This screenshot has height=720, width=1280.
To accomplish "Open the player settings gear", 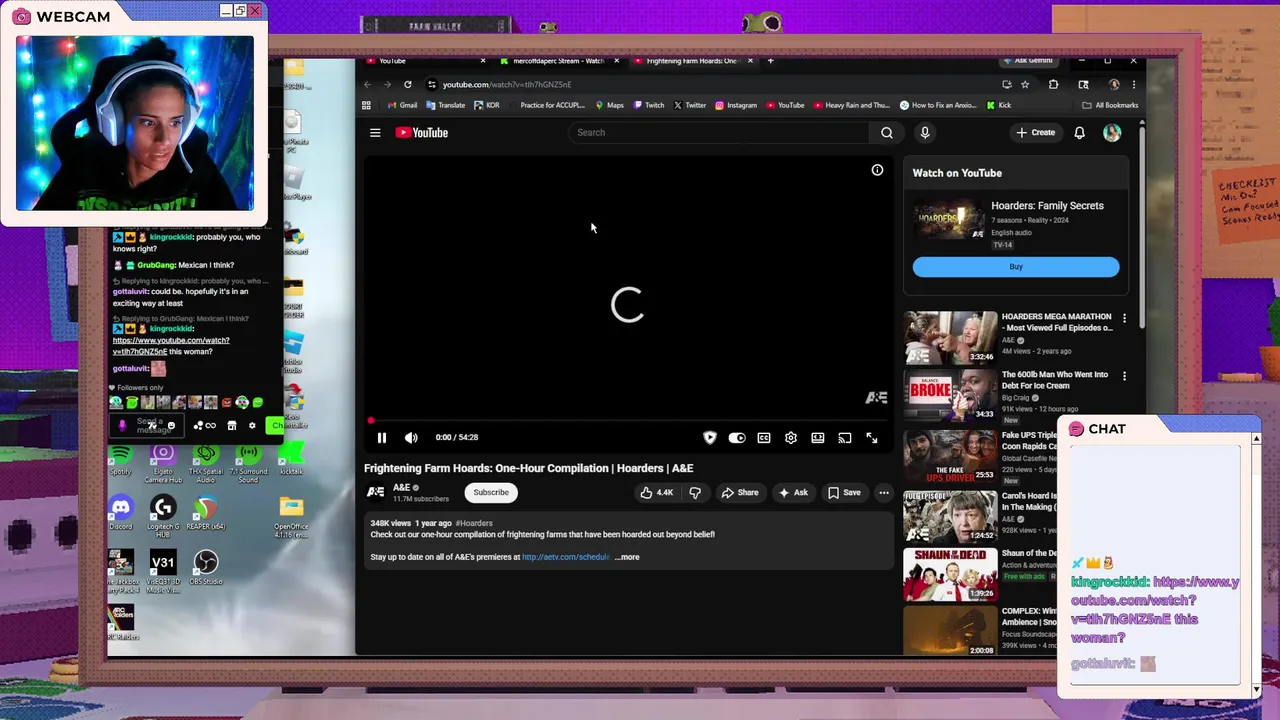I will tap(791, 437).
